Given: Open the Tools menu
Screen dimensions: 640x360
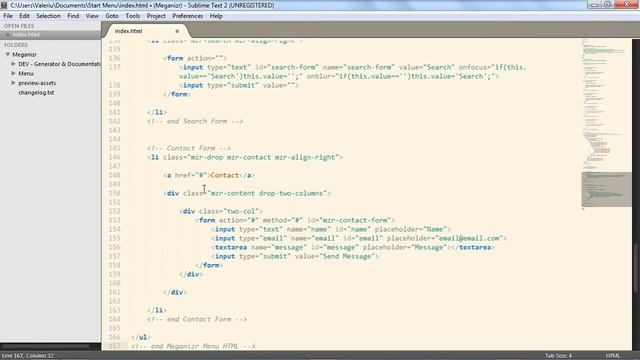Looking at the screenshot, I should (133, 16).
